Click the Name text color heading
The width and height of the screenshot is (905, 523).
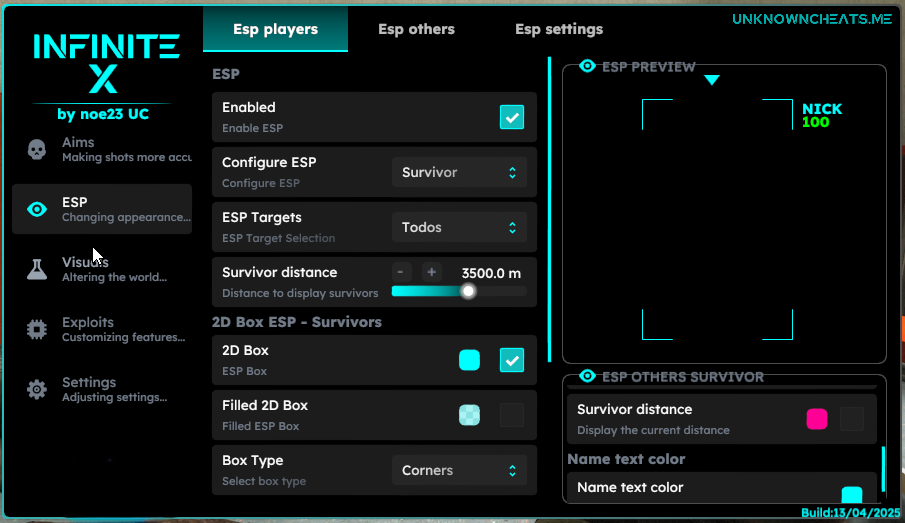pyautogui.click(x=626, y=459)
